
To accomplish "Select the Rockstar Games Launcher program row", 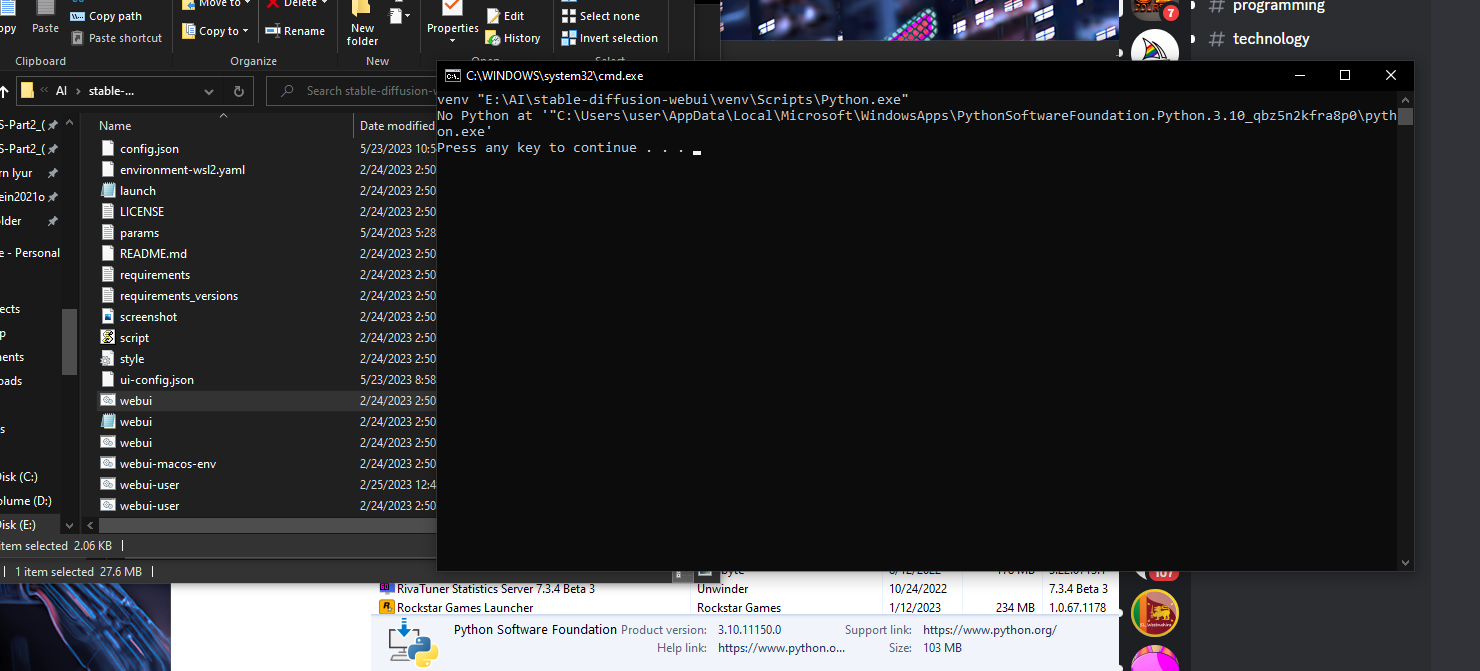I will tap(745, 608).
